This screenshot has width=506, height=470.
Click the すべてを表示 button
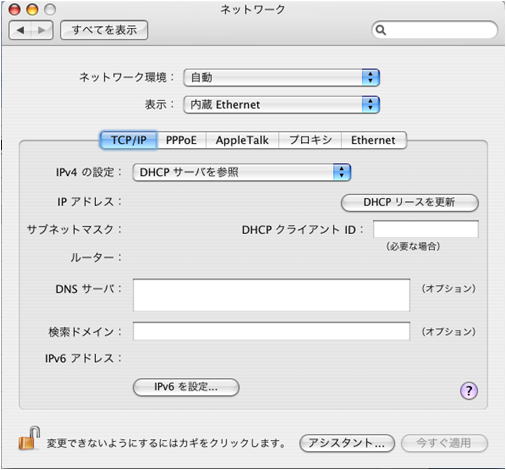[x=104, y=30]
